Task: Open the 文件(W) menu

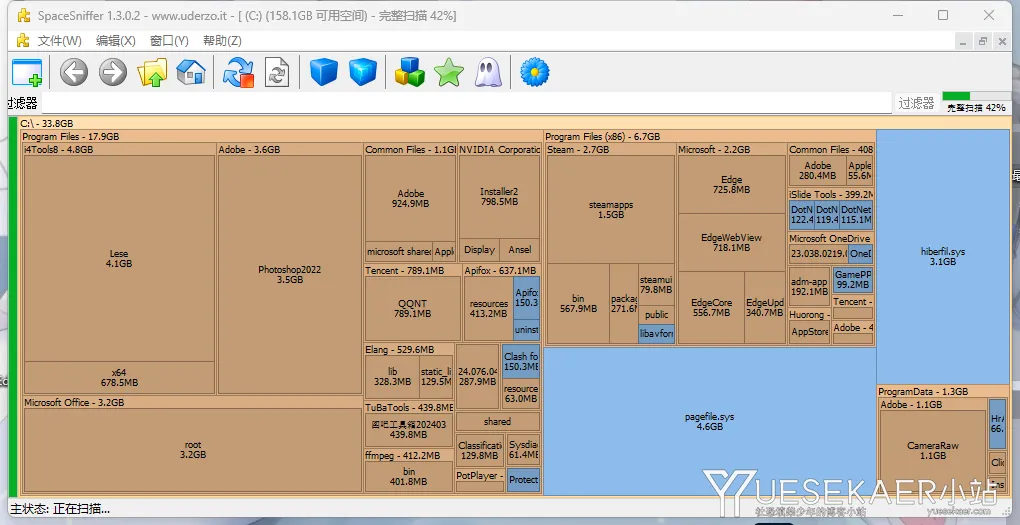Action: point(59,40)
